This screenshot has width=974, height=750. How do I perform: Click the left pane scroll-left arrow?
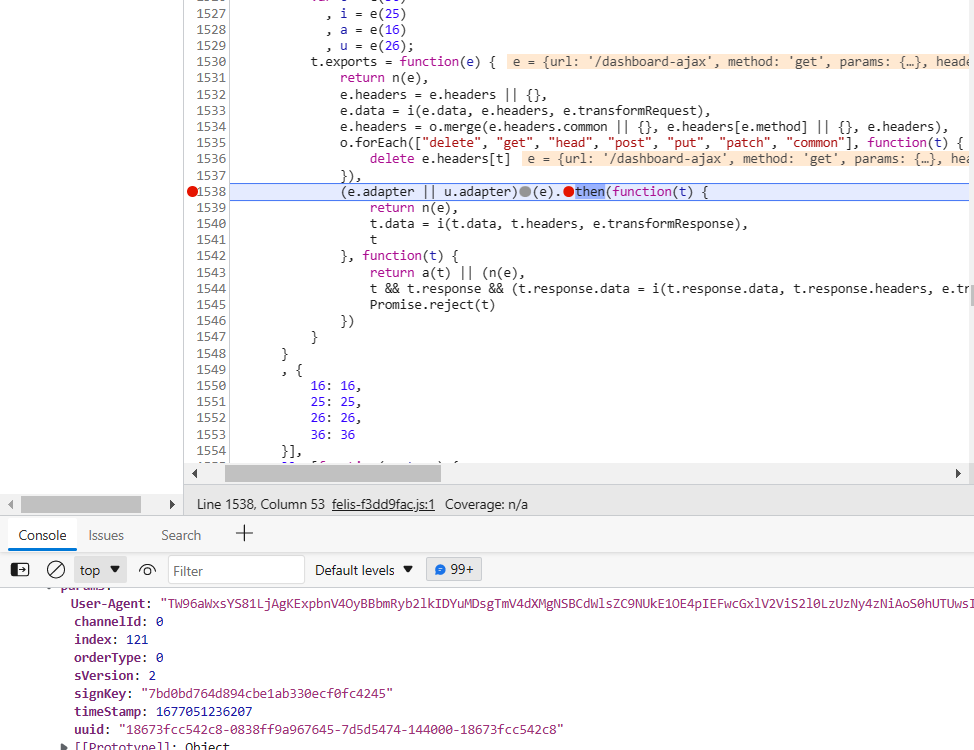click(11, 504)
